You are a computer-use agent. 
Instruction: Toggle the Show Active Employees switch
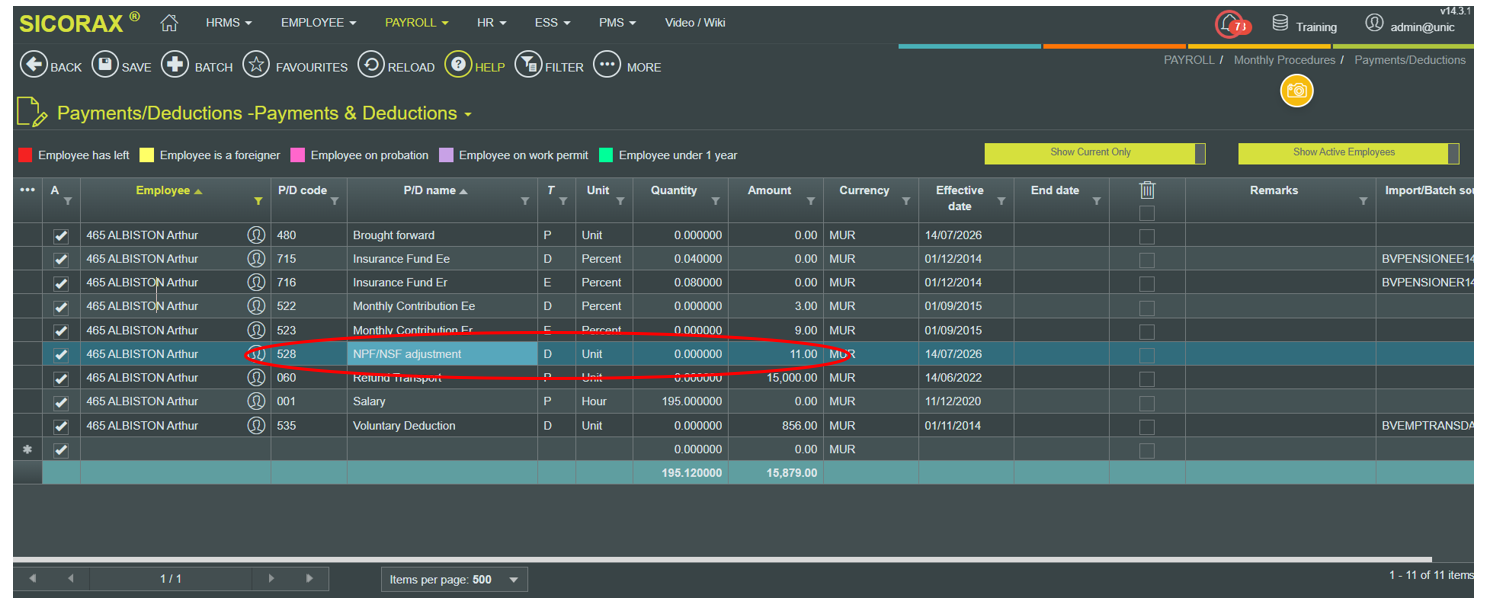pos(1349,153)
